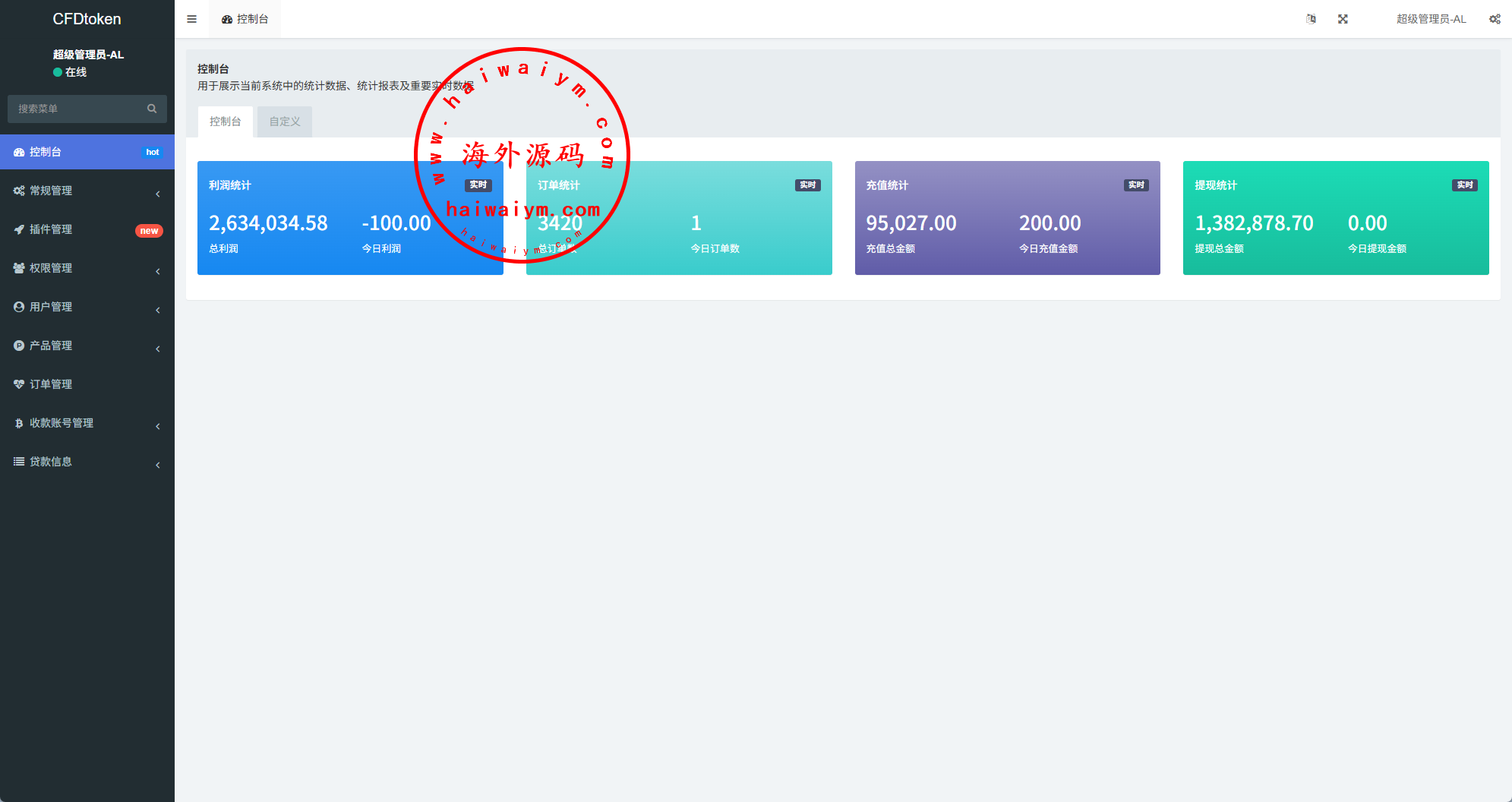1512x802 pixels.
Task: Expand the 贷款信息 submenu chevron
Action: (158, 465)
